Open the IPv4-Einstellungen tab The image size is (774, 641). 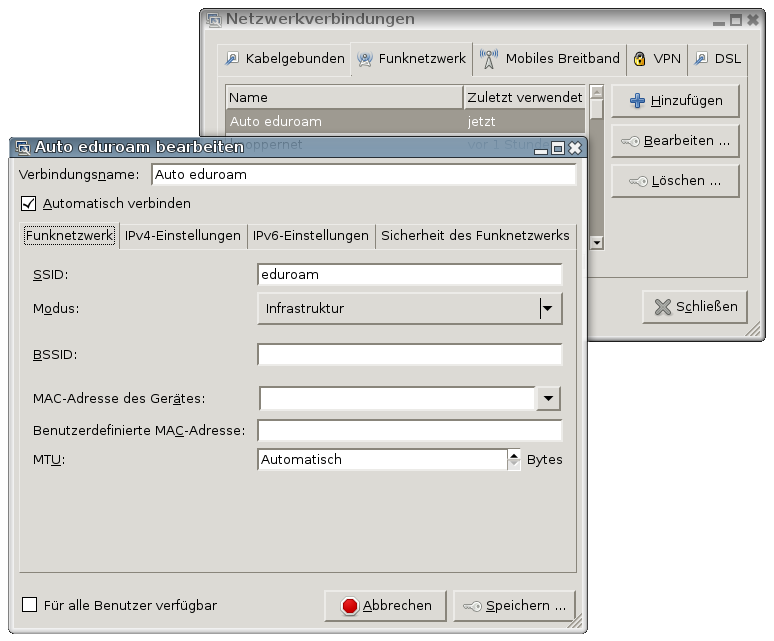point(183,236)
